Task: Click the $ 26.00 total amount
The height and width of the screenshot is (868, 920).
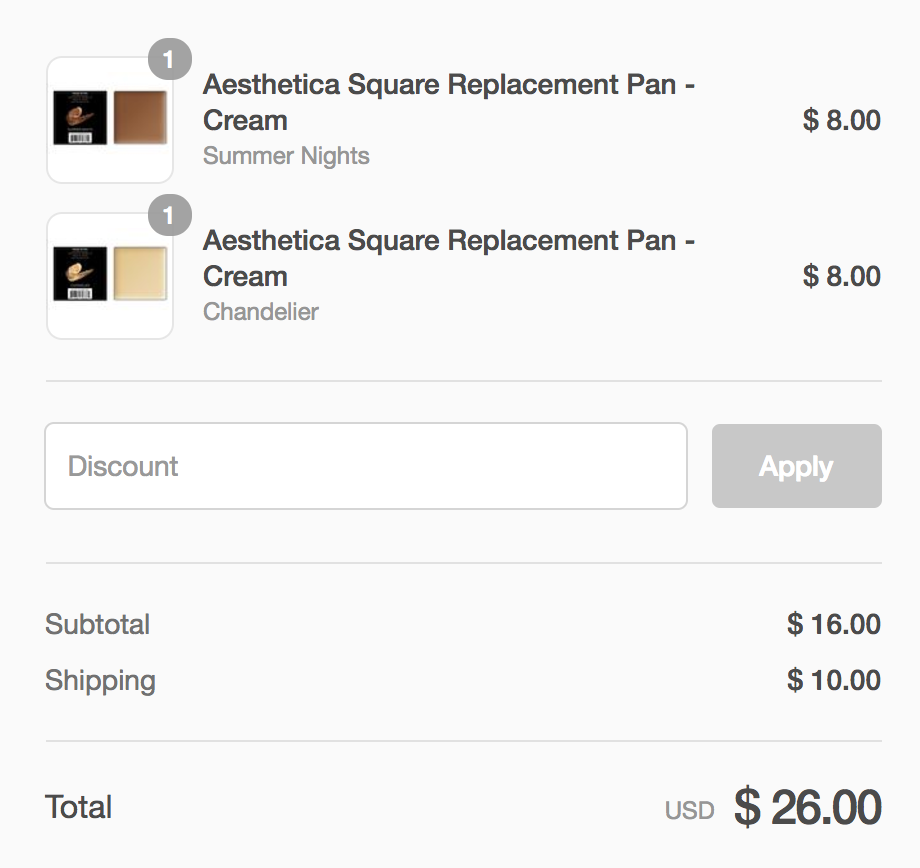Action: 807,807
